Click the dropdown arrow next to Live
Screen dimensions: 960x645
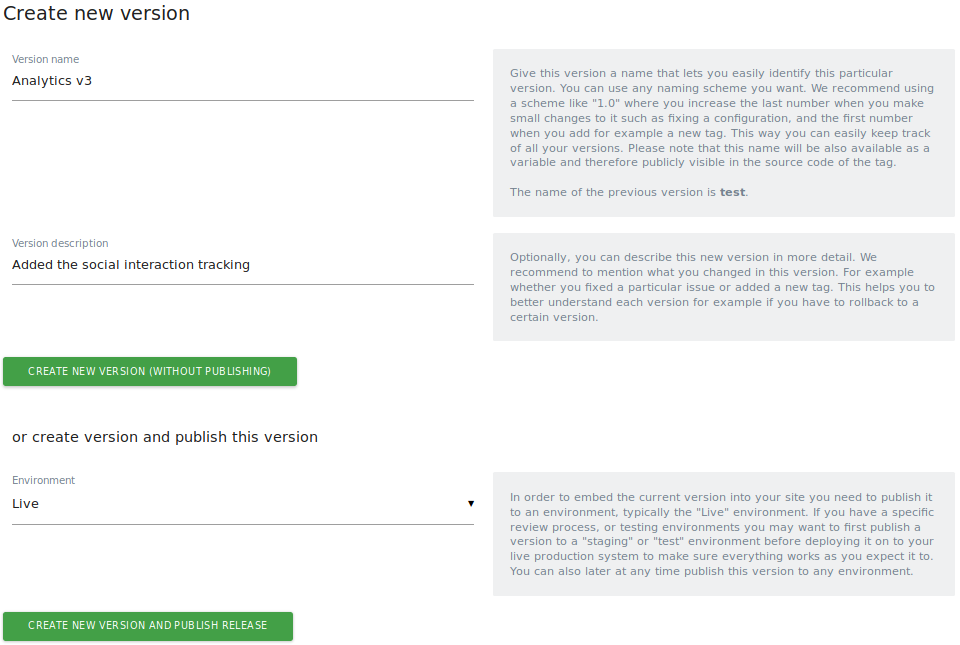[x=470, y=504]
